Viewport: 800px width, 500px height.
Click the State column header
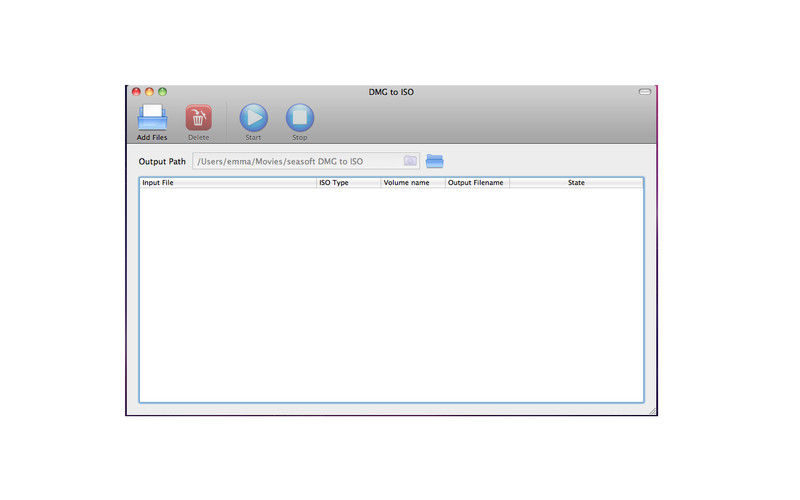point(576,183)
